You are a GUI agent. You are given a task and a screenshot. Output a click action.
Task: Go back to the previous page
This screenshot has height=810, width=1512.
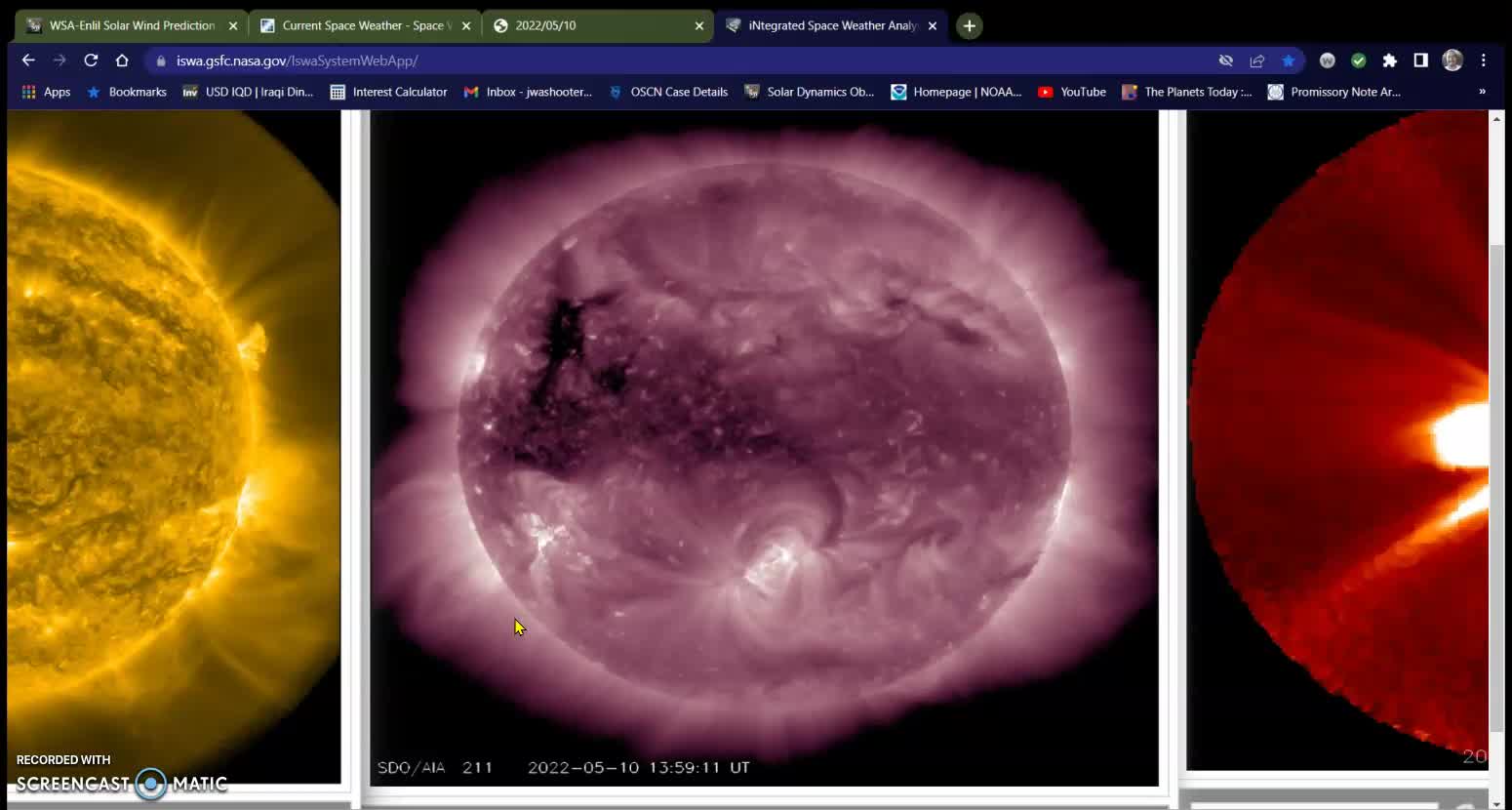coord(28,61)
